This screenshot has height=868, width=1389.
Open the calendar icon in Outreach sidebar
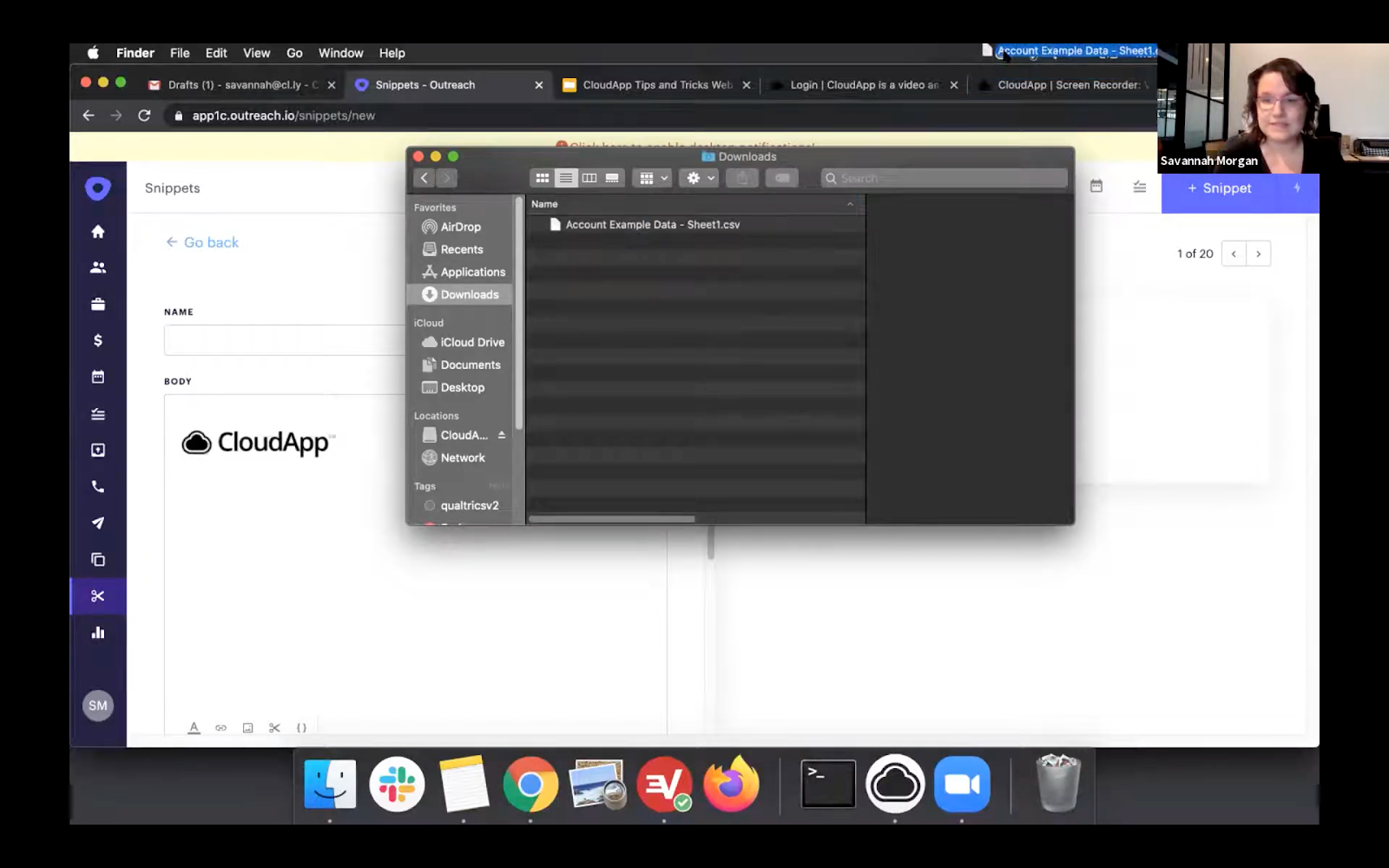tap(98, 377)
